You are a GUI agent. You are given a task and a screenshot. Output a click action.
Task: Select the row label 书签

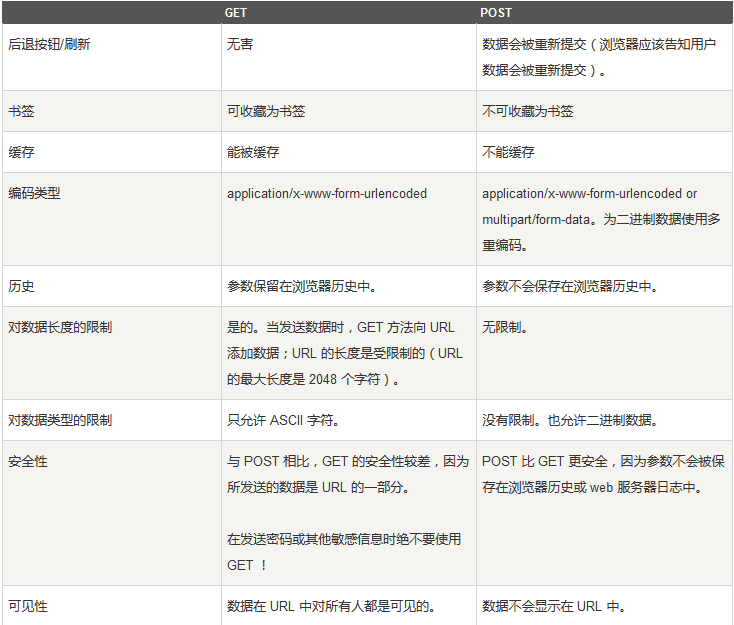pyautogui.click(x=21, y=111)
